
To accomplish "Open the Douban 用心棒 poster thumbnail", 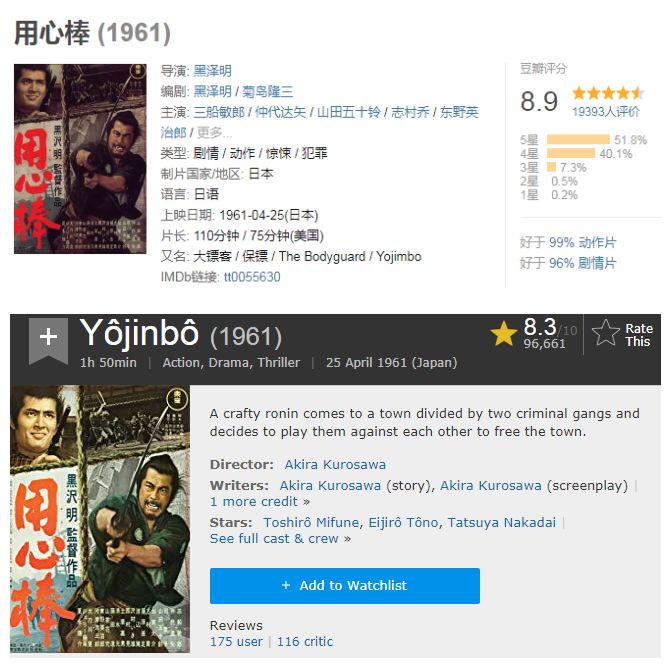I will (x=80, y=159).
